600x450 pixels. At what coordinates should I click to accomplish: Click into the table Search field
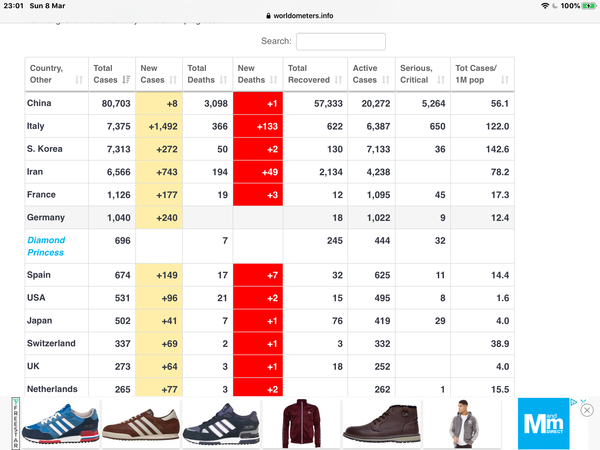[x=340, y=41]
